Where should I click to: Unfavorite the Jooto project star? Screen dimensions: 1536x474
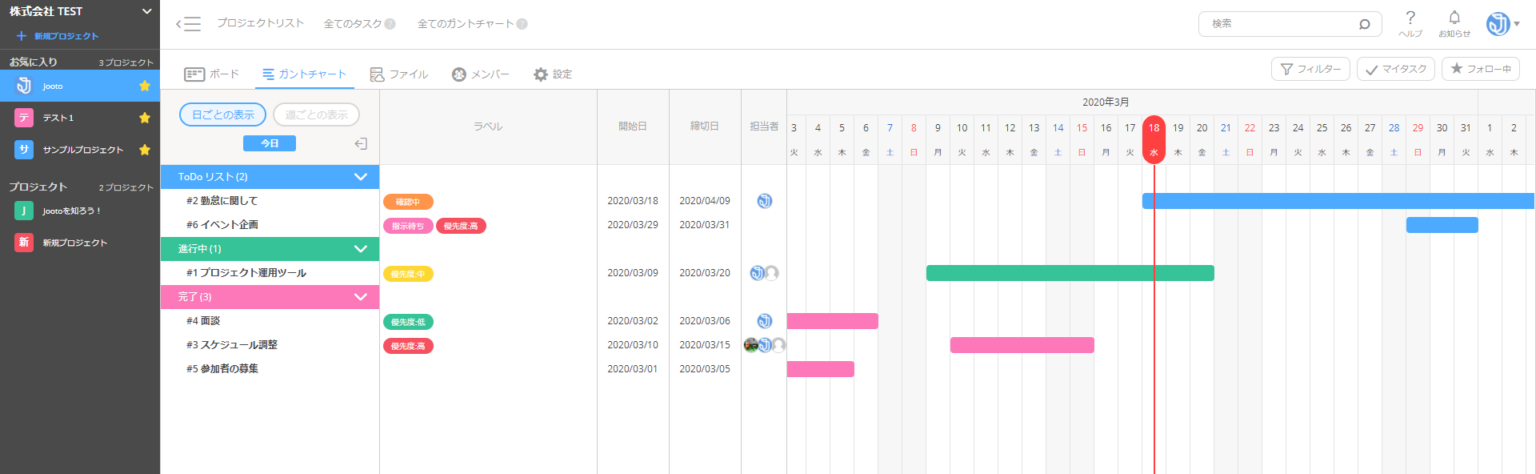[x=144, y=86]
